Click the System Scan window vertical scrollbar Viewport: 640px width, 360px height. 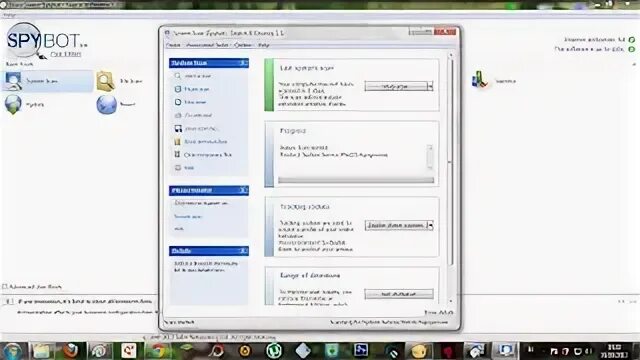tap(451, 163)
